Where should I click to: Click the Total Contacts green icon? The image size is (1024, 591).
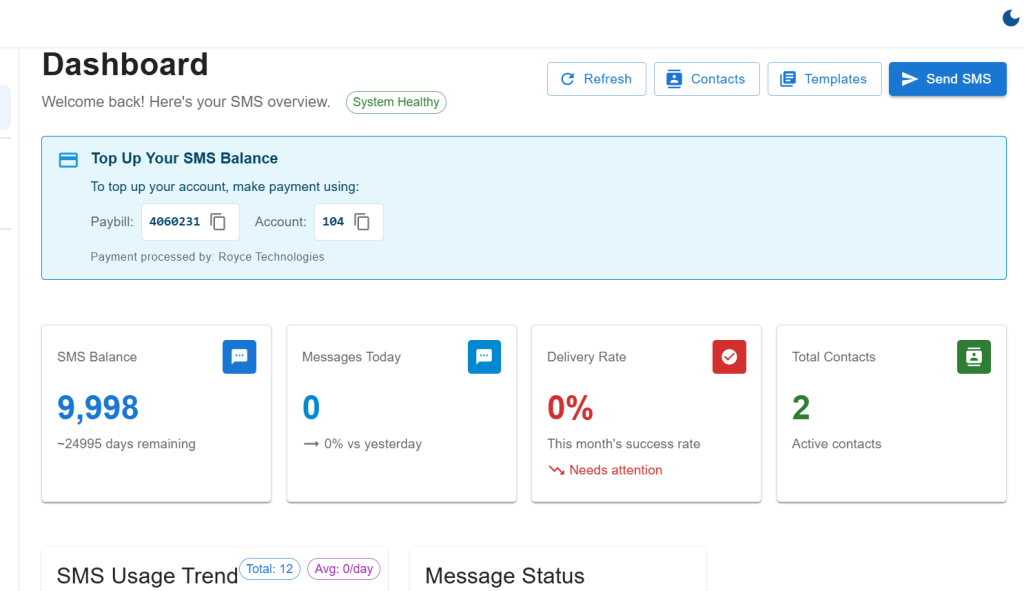point(973,357)
